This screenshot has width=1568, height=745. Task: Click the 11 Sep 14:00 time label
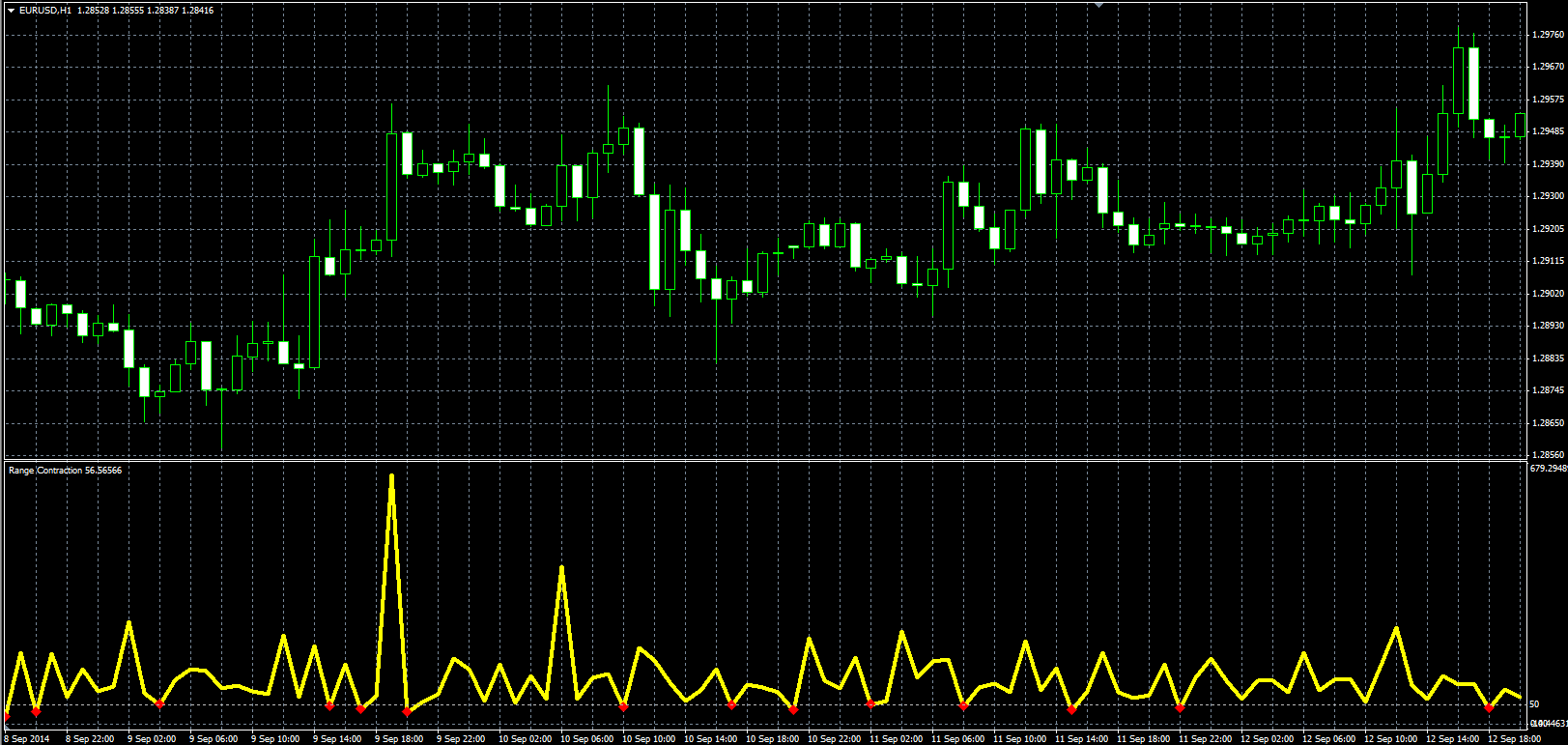[x=1081, y=739]
